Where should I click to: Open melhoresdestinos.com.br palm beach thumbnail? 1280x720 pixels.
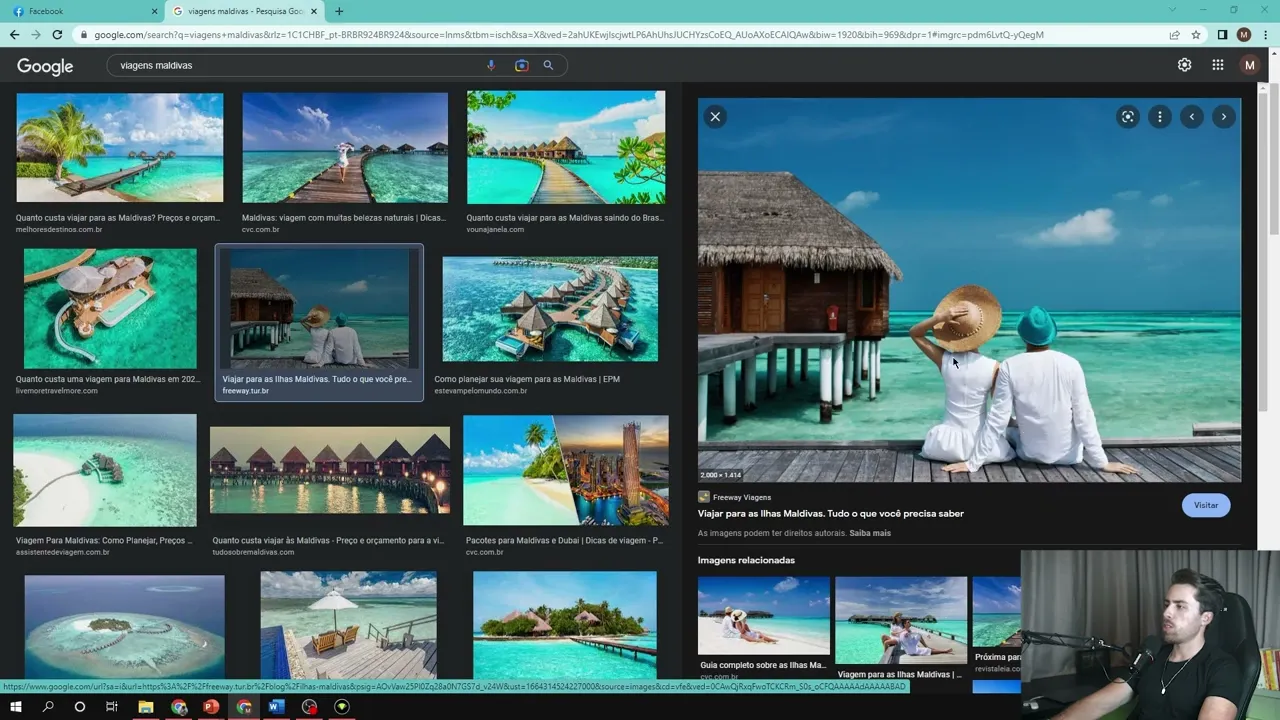(120, 148)
